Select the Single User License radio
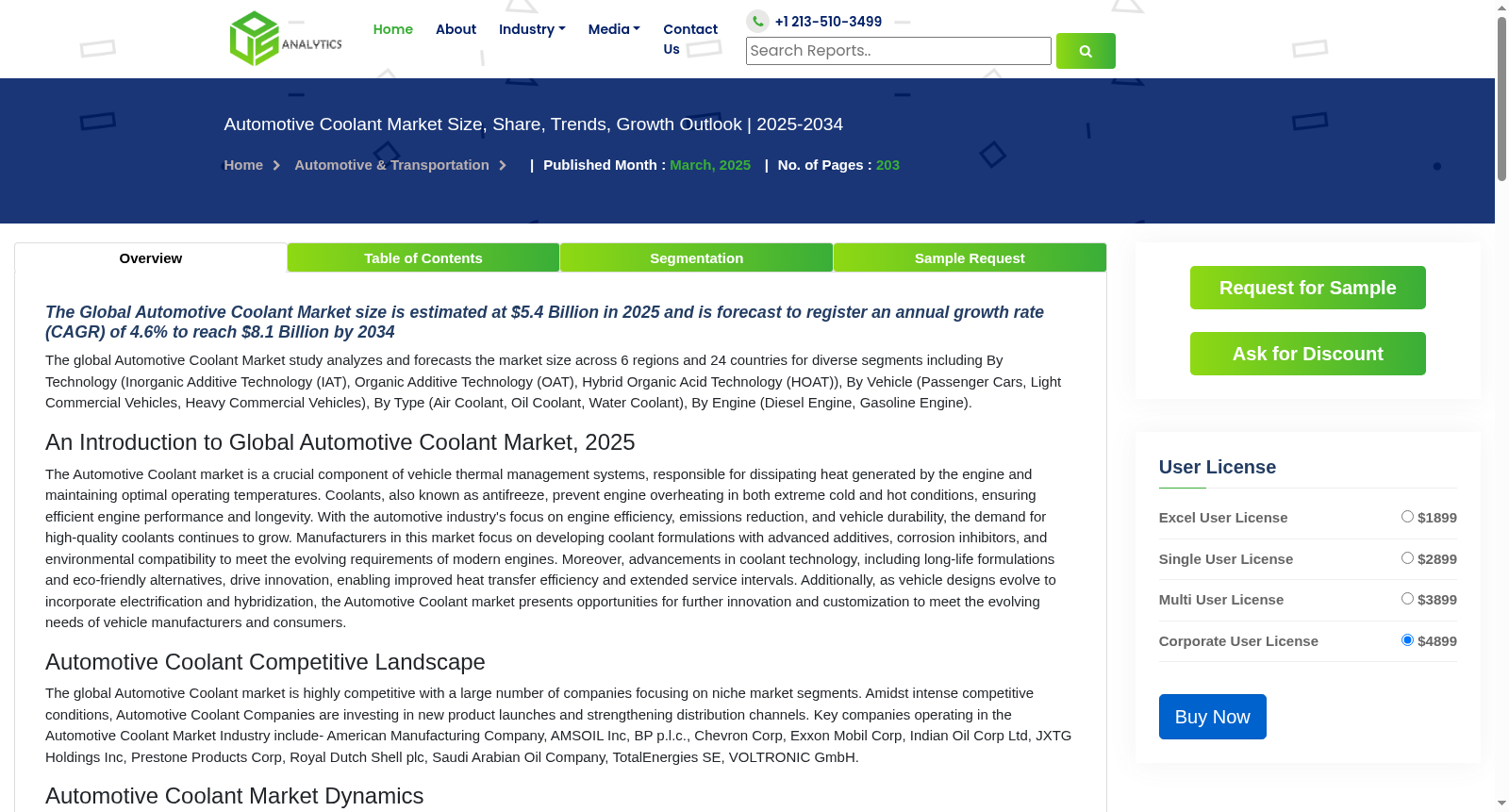The image size is (1509, 812). [1407, 558]
